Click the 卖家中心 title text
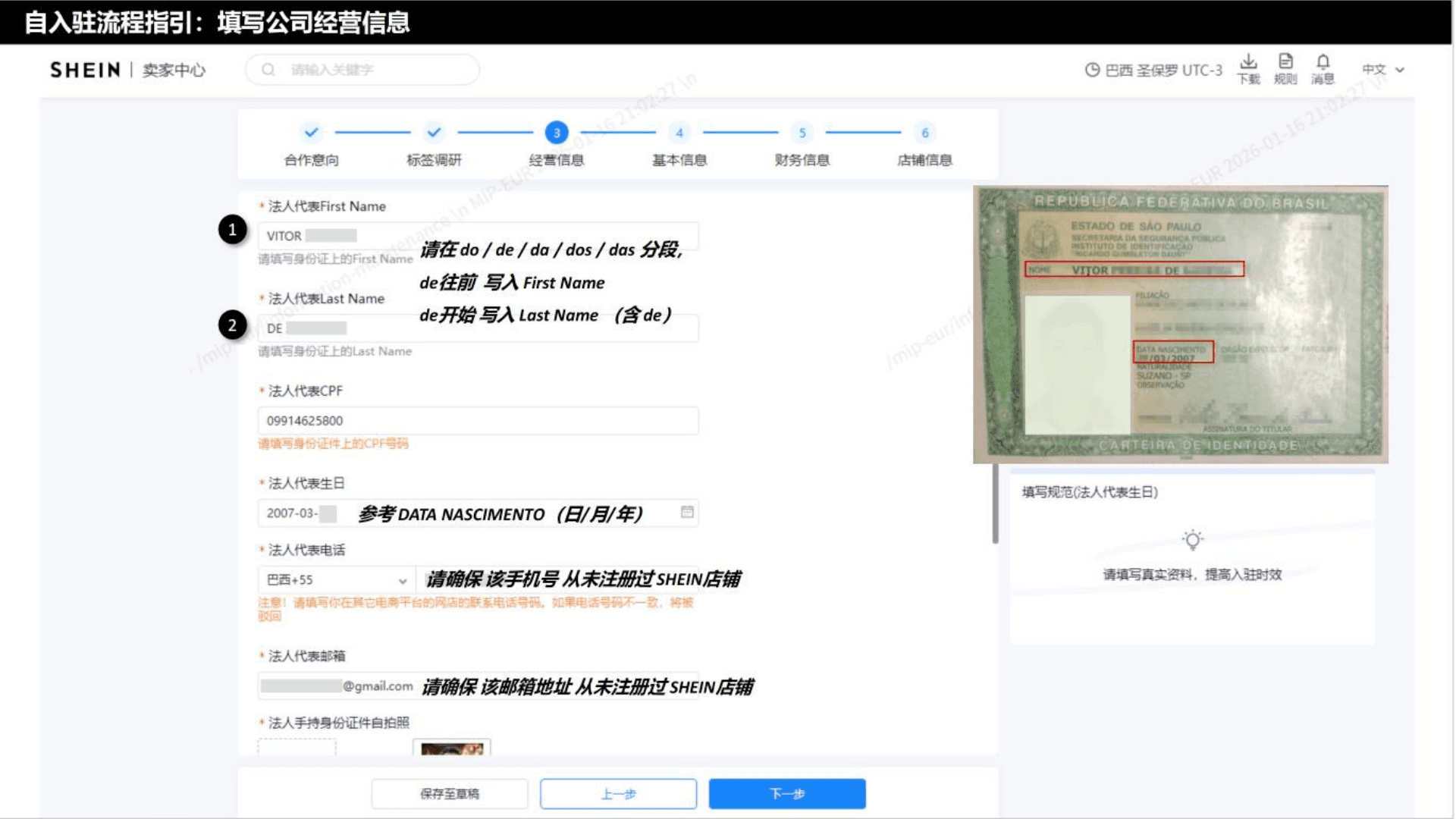Screen dimensions: 1456x819 click(174, 71)
